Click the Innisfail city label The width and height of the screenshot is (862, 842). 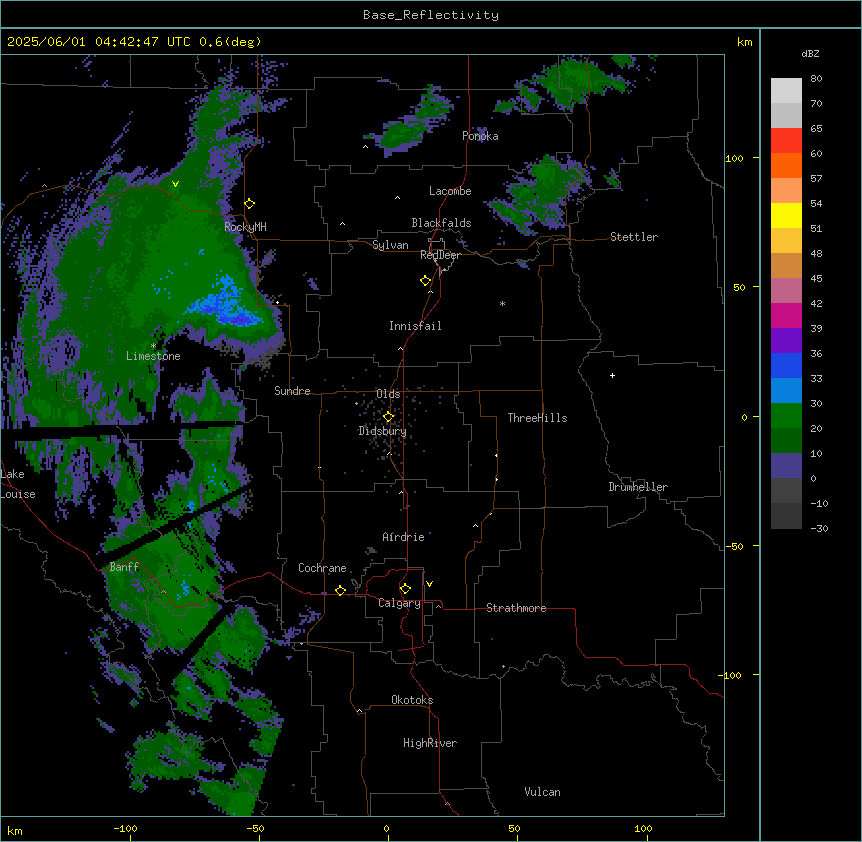pyautogui.click(x=415, y=326)
